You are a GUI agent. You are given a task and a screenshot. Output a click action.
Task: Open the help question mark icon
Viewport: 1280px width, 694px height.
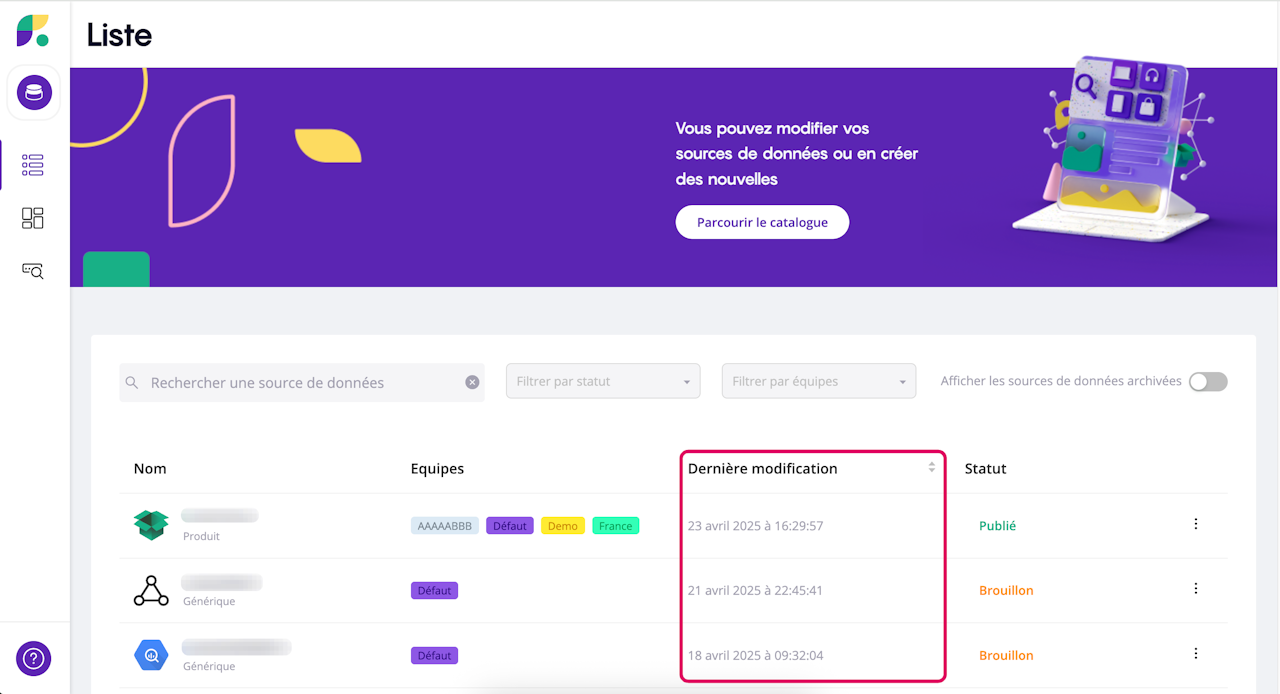tap(34, 658)
